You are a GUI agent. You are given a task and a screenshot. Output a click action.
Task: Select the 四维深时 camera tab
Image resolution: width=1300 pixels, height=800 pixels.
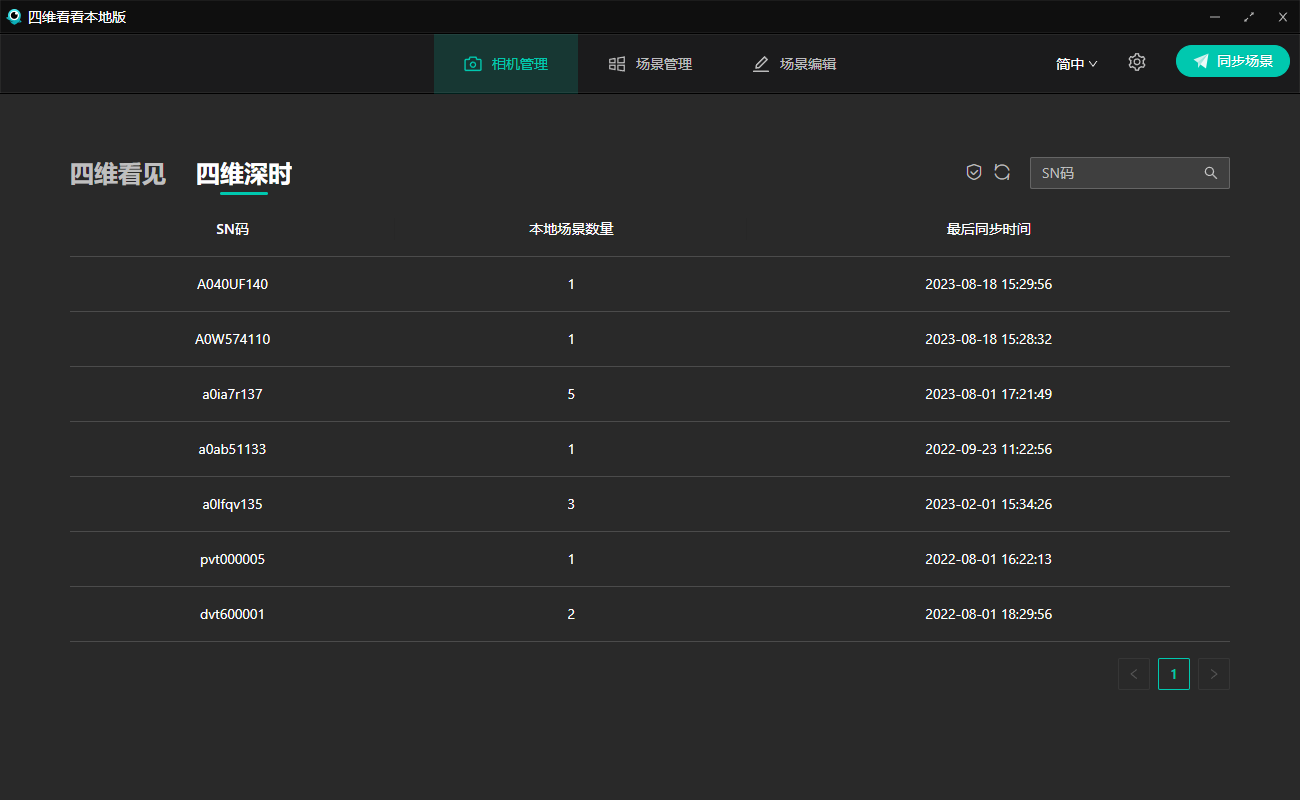pyautogui.click(x=244, y=174)
